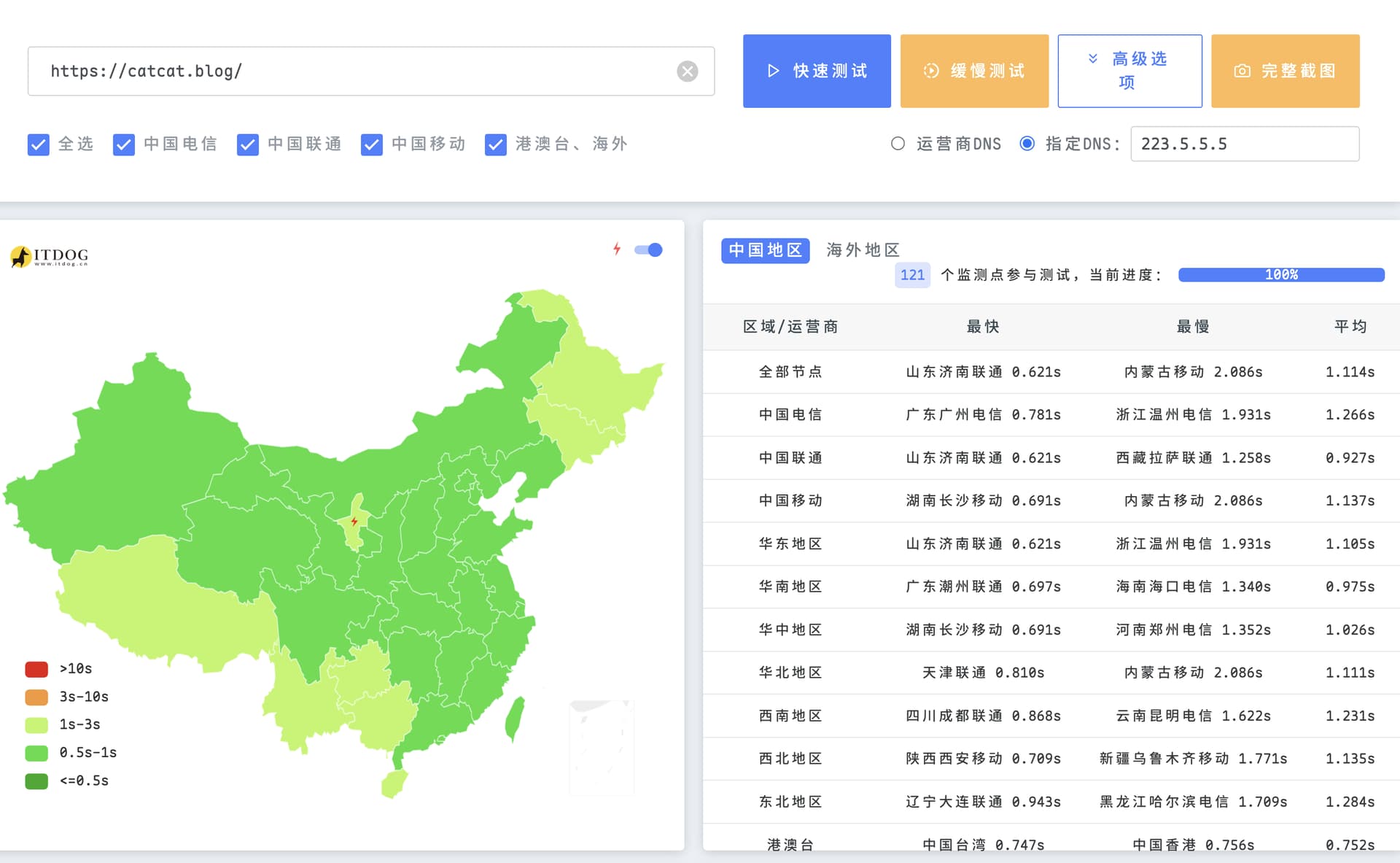Click the play icon in 快速测试
1400x863 pixels.
click(774, 71)
